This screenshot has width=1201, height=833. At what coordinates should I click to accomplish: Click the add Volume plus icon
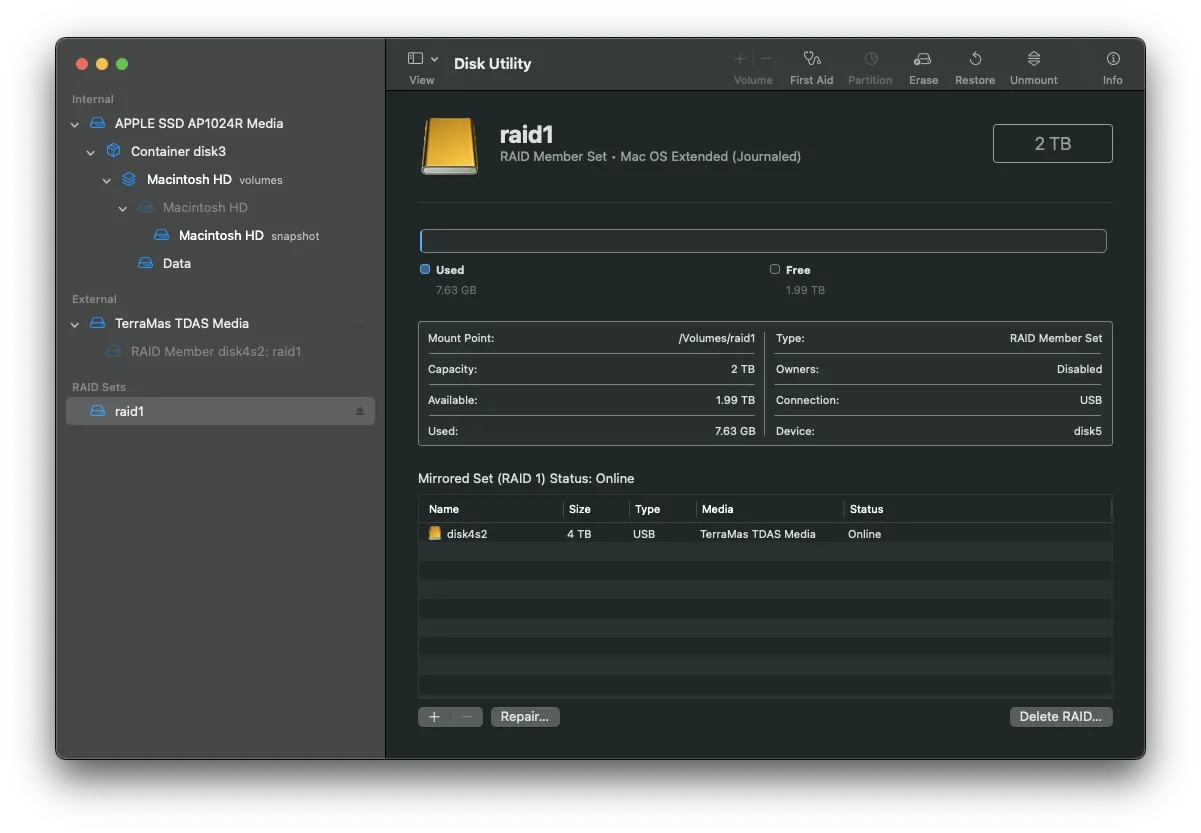click(x=740, y=59)
